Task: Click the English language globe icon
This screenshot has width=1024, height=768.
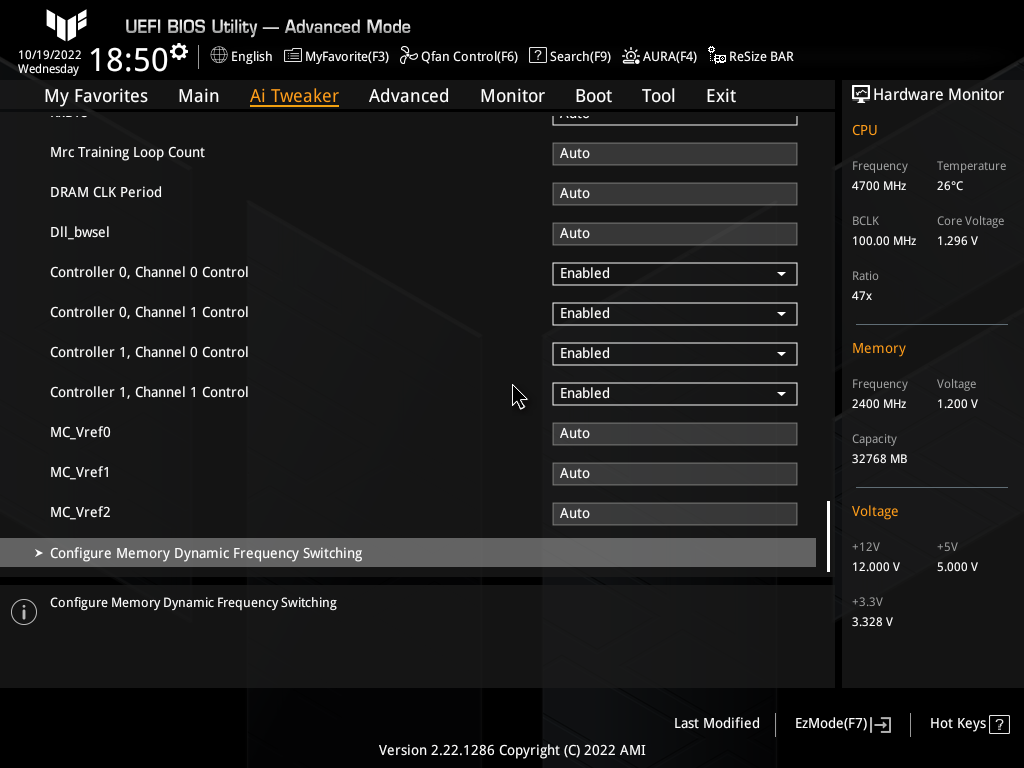Action: (219, 56)
